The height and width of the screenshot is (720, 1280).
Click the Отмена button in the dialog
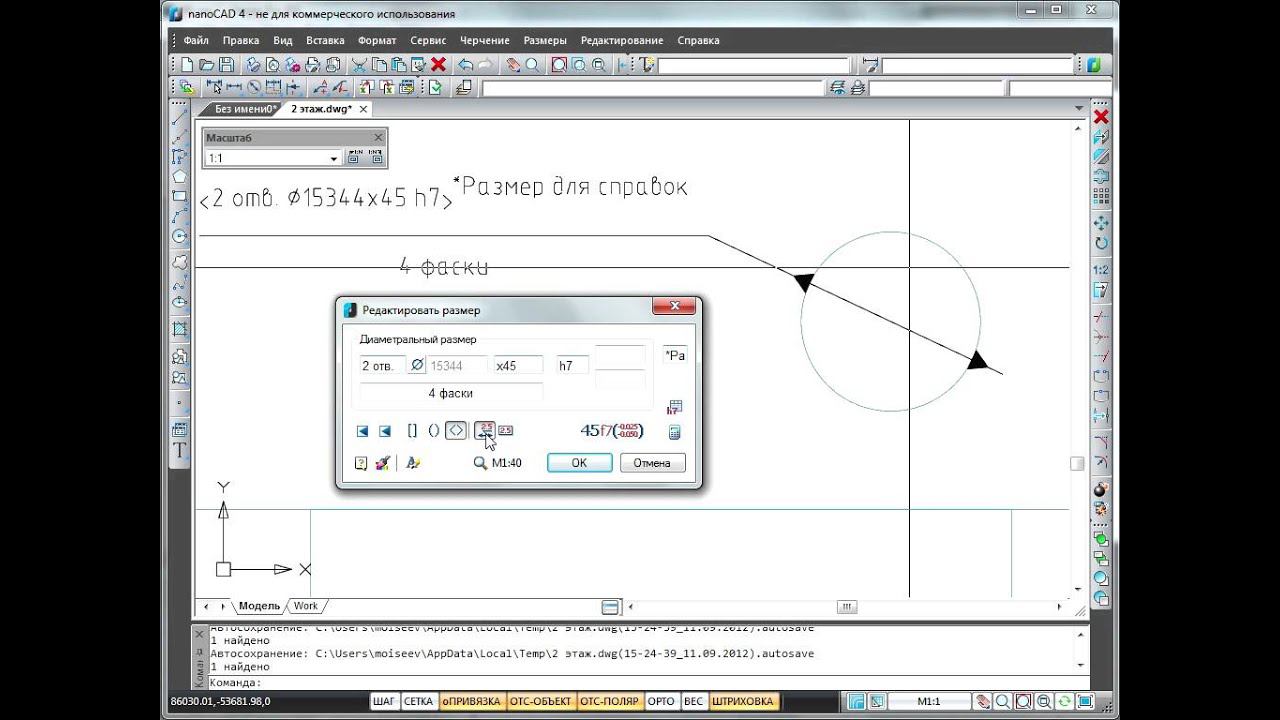click(x=652, y=463)
